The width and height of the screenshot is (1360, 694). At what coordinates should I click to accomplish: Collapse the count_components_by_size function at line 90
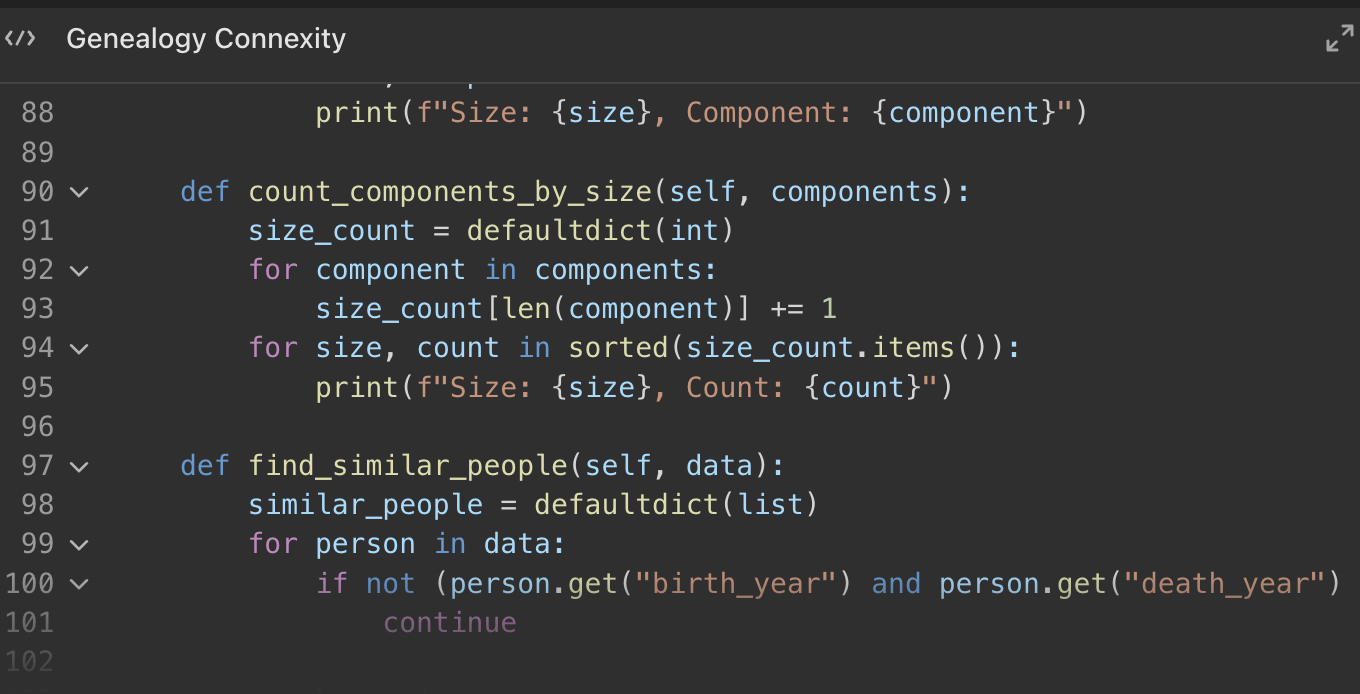79,192
